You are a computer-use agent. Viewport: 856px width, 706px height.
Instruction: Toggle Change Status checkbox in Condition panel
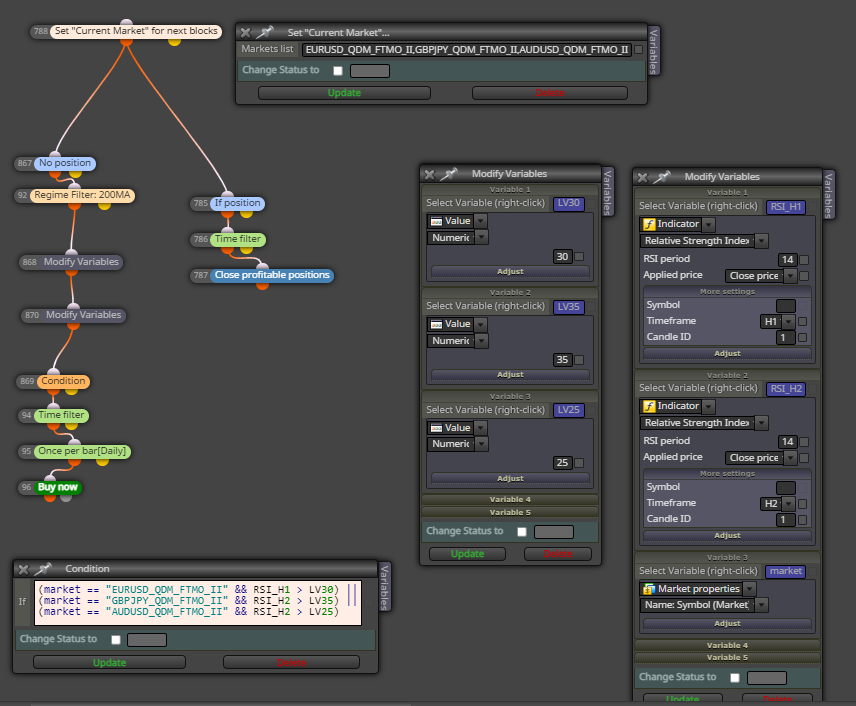point(116,640)
